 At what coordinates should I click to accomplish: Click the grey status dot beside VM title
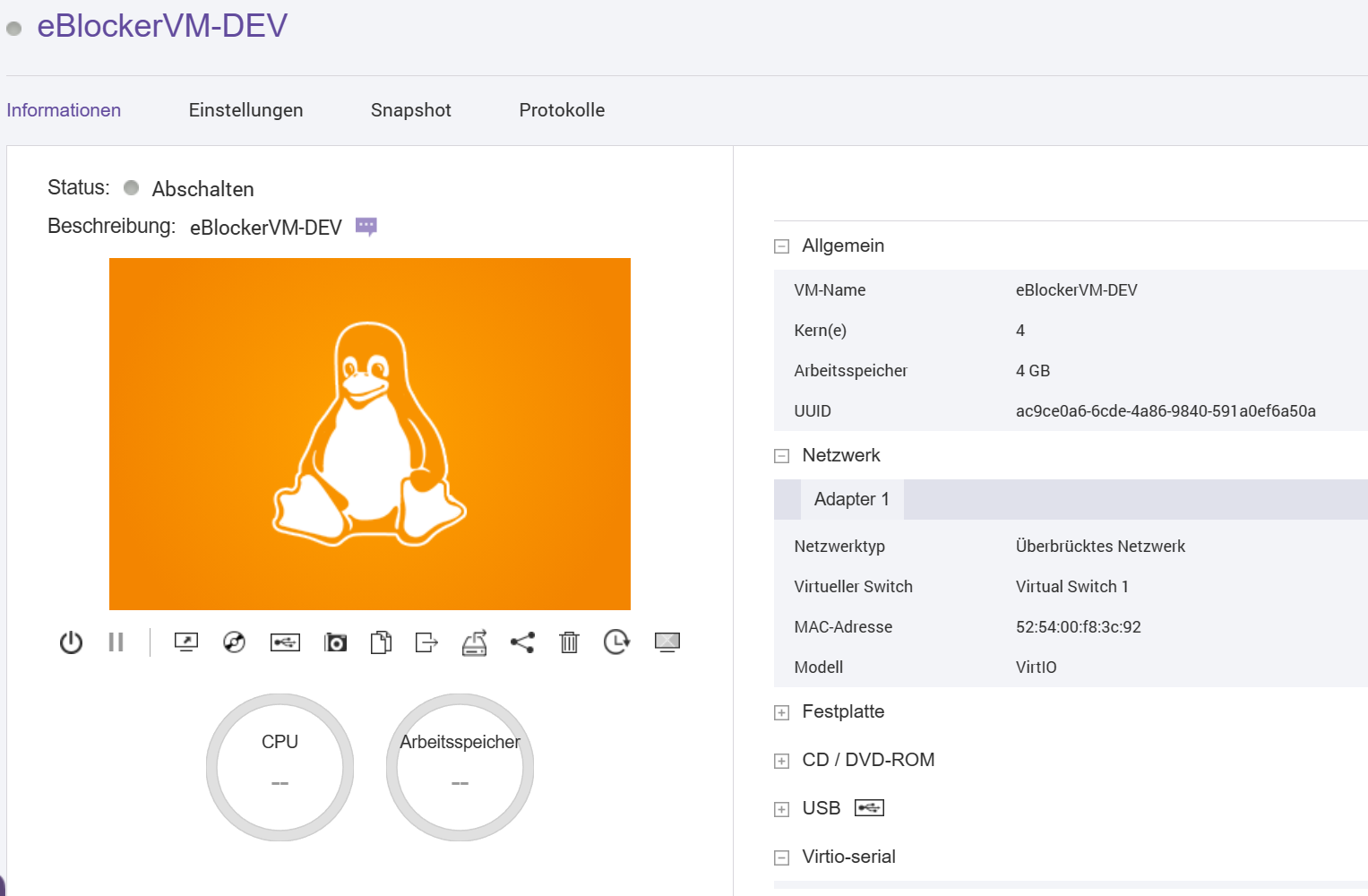click(x=13, y=29)
